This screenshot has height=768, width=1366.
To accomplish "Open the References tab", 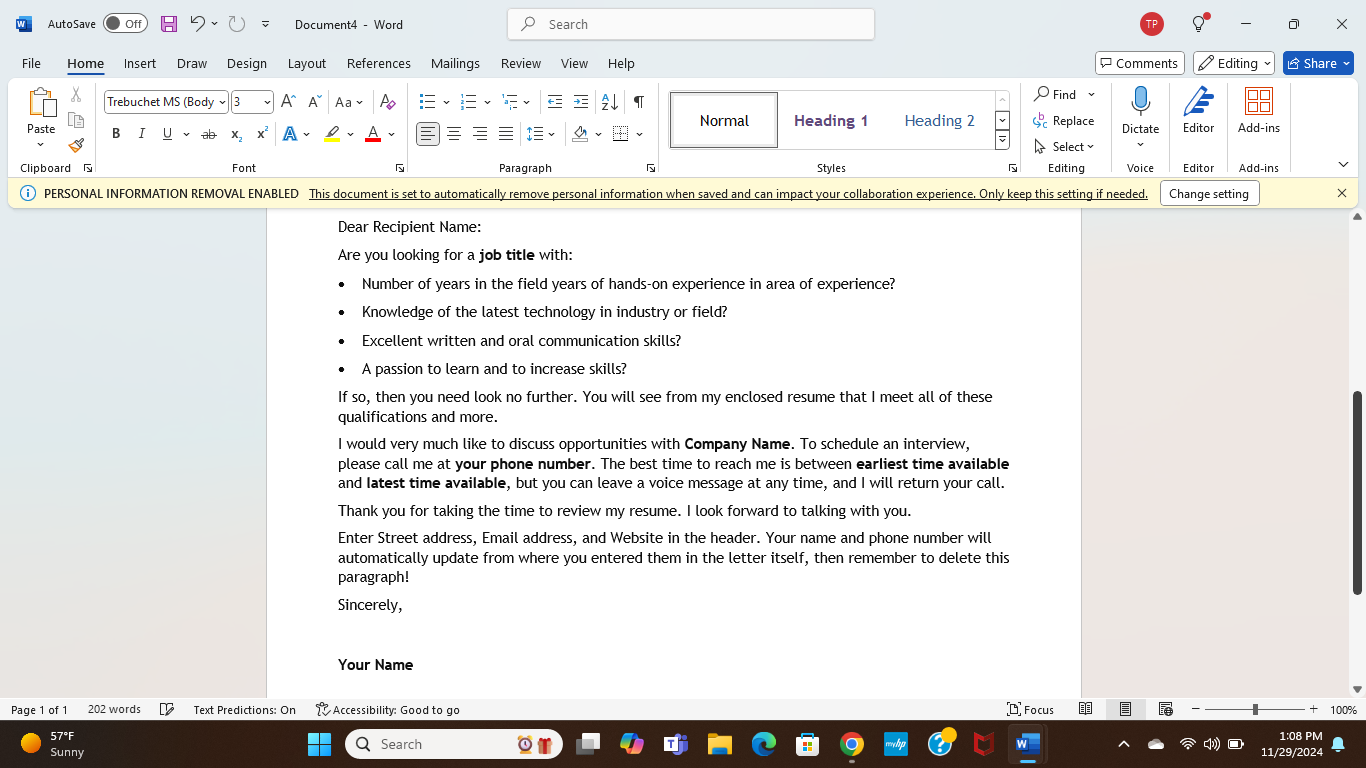I will point(378,63).
